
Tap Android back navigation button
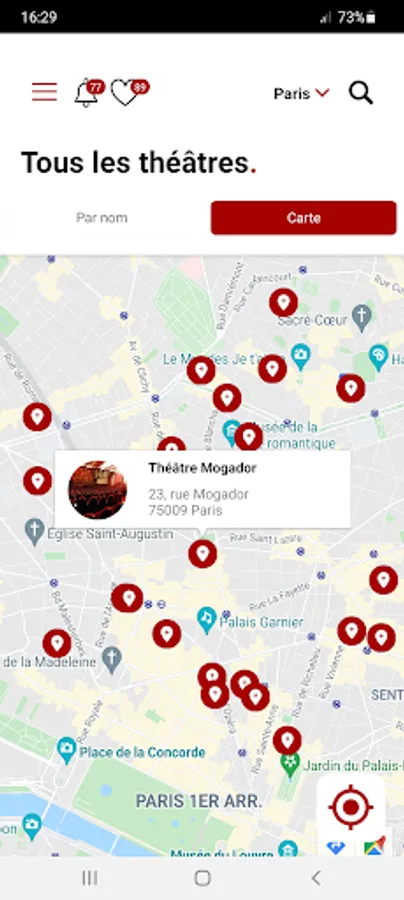point(315,878)
